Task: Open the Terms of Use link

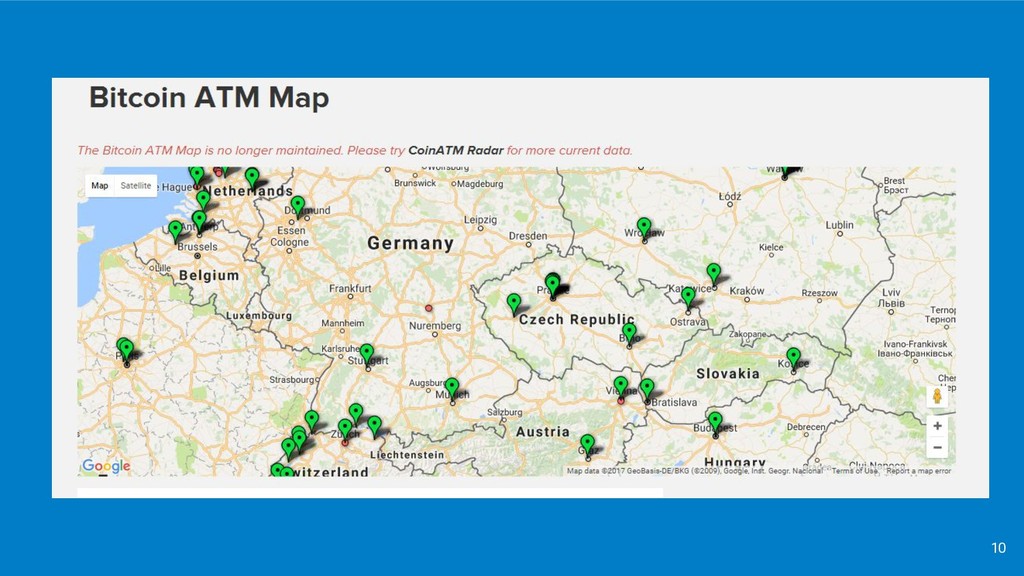Action: (855, 470)
